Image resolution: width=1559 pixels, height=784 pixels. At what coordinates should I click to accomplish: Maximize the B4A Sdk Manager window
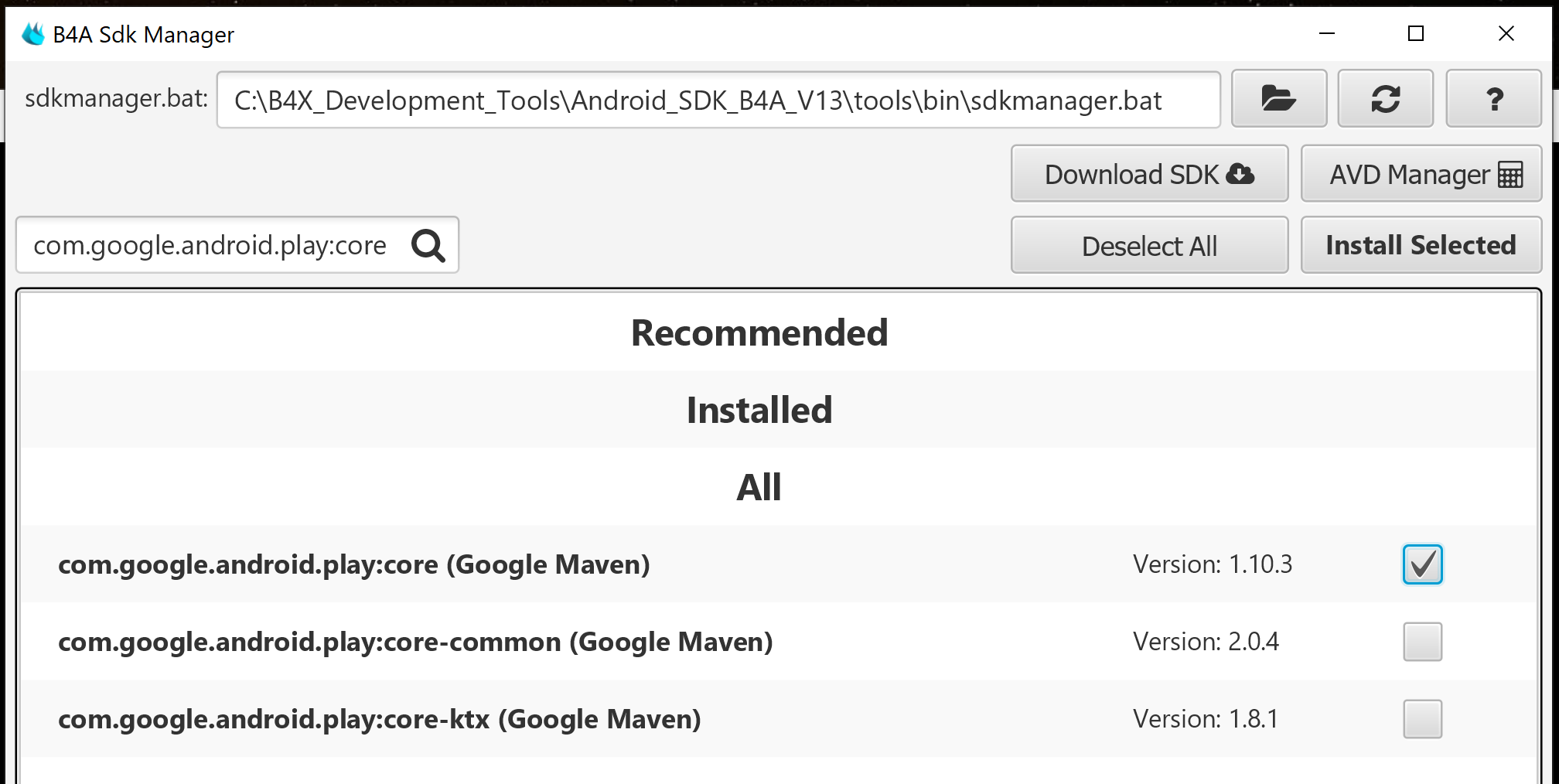(1416, 33)
